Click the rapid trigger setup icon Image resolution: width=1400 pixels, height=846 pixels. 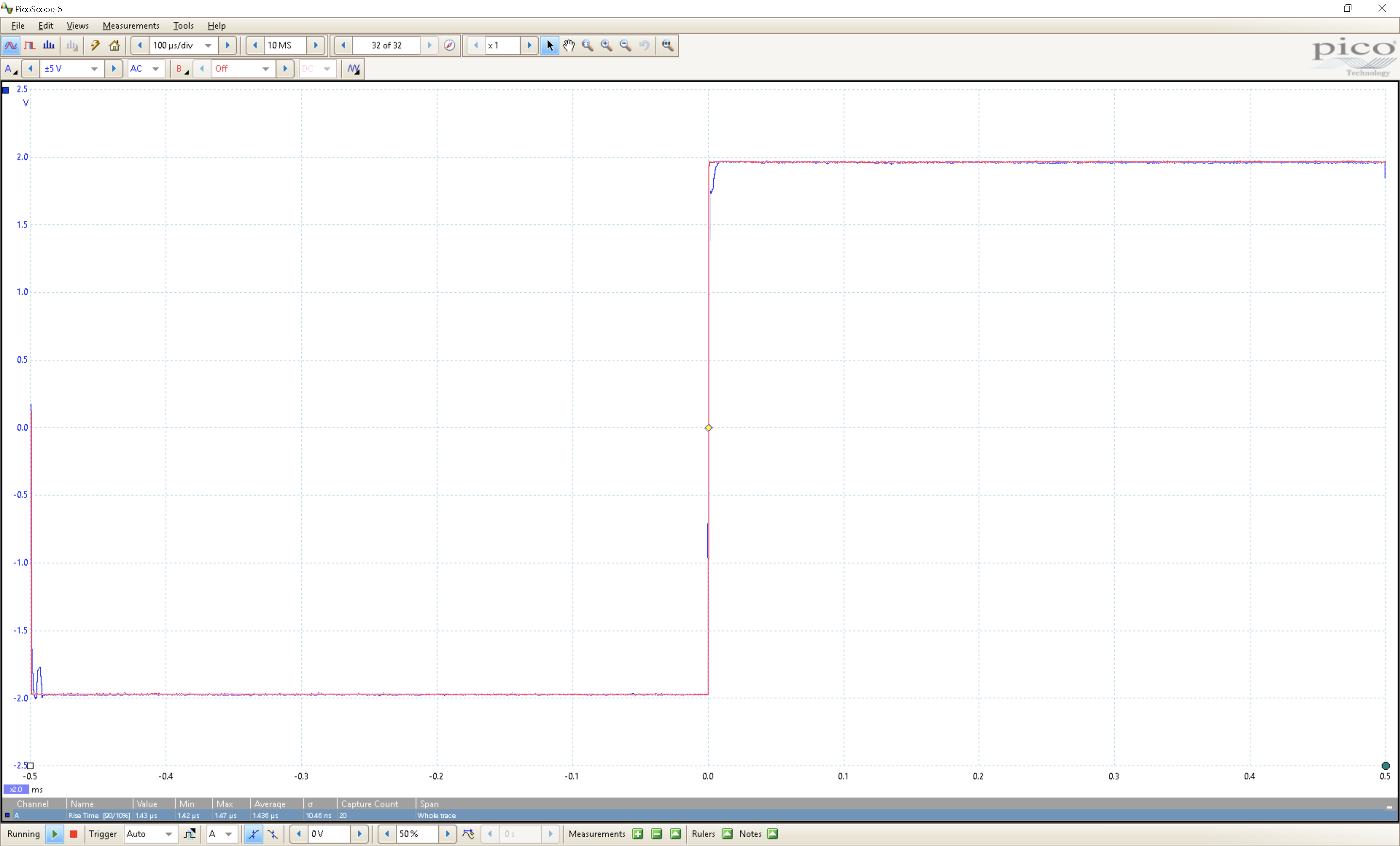pos(468,834)
